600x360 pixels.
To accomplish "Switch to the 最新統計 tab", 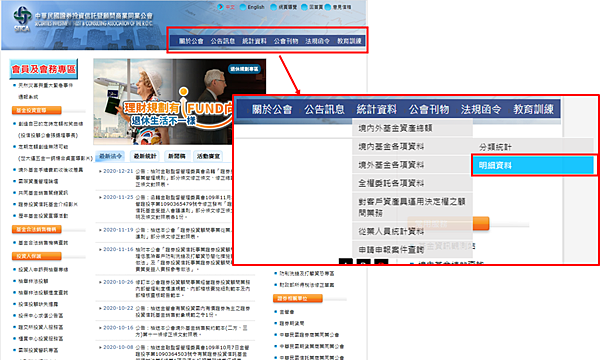I will click(x=145, y=156).
